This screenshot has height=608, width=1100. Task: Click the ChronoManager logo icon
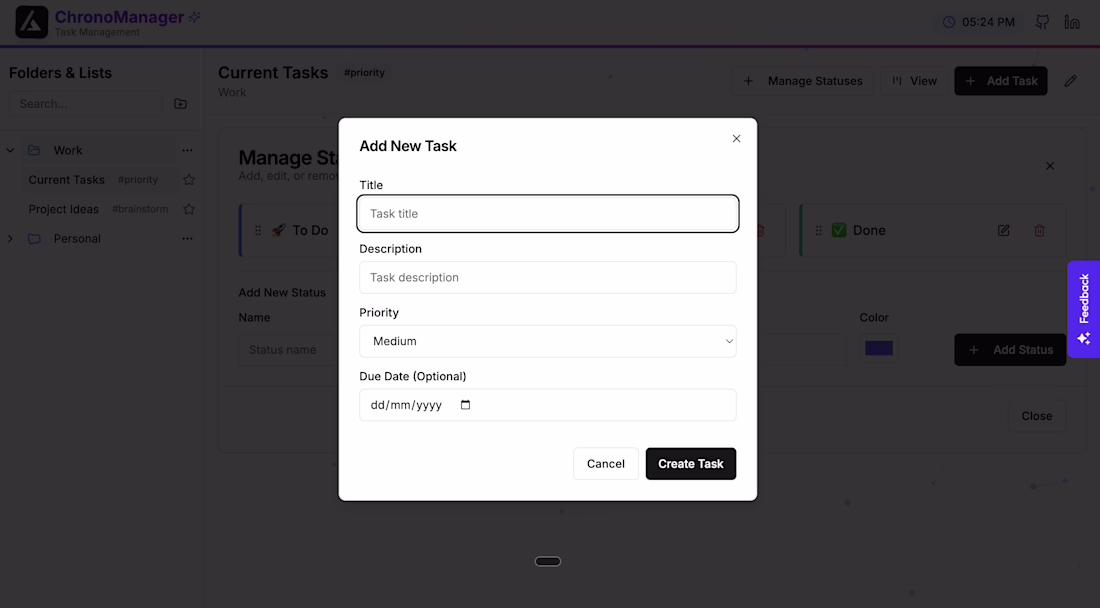(x=32, y=22)
